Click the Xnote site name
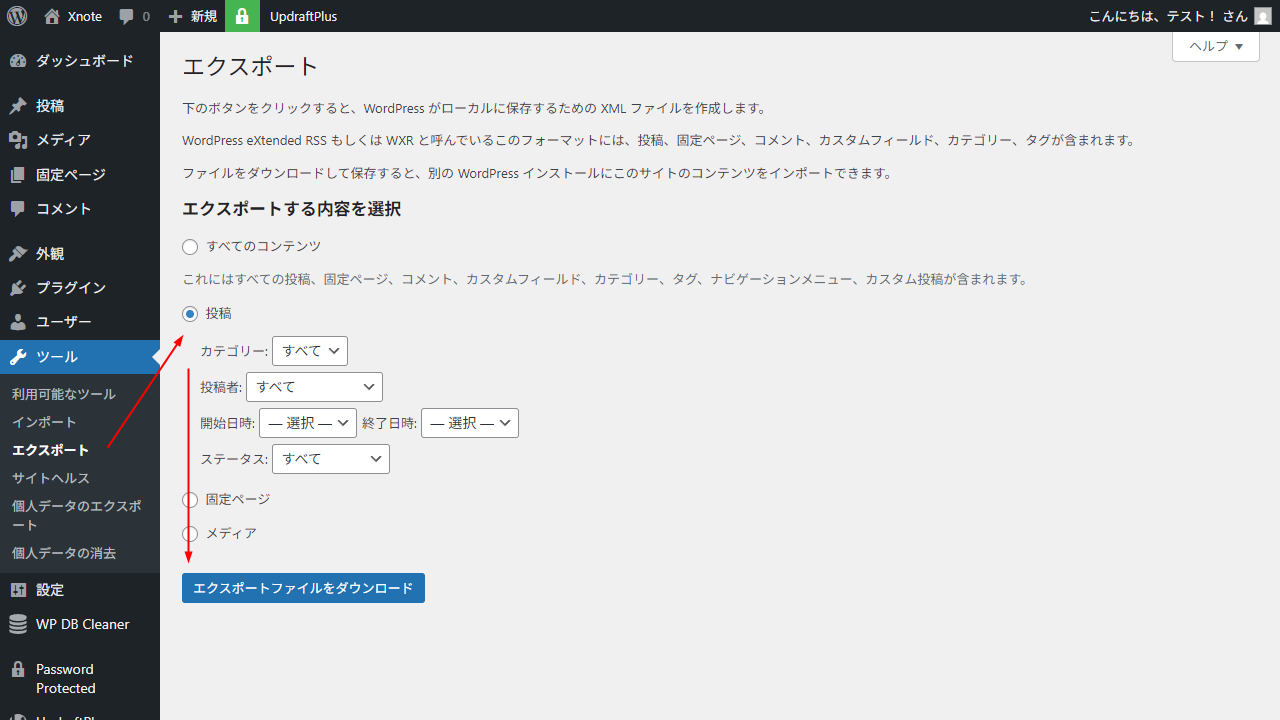 [x=85, y=16]
